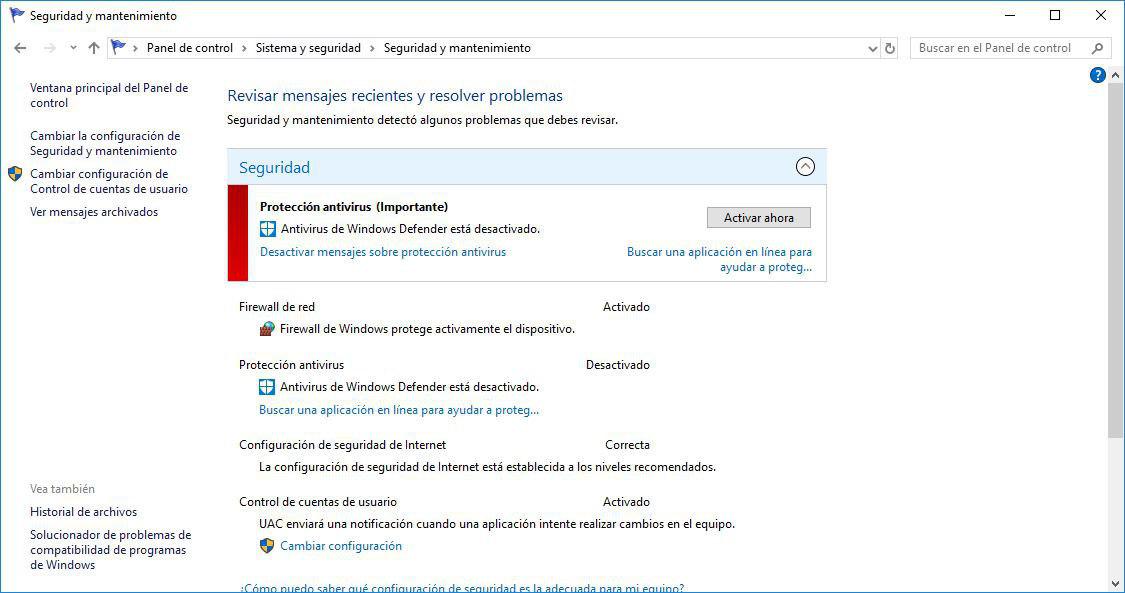The width and height of the screenshot is (1125, 593).
Task: Minimize the Seguridad y mantenimiento window
Action: pos(1010,15)
